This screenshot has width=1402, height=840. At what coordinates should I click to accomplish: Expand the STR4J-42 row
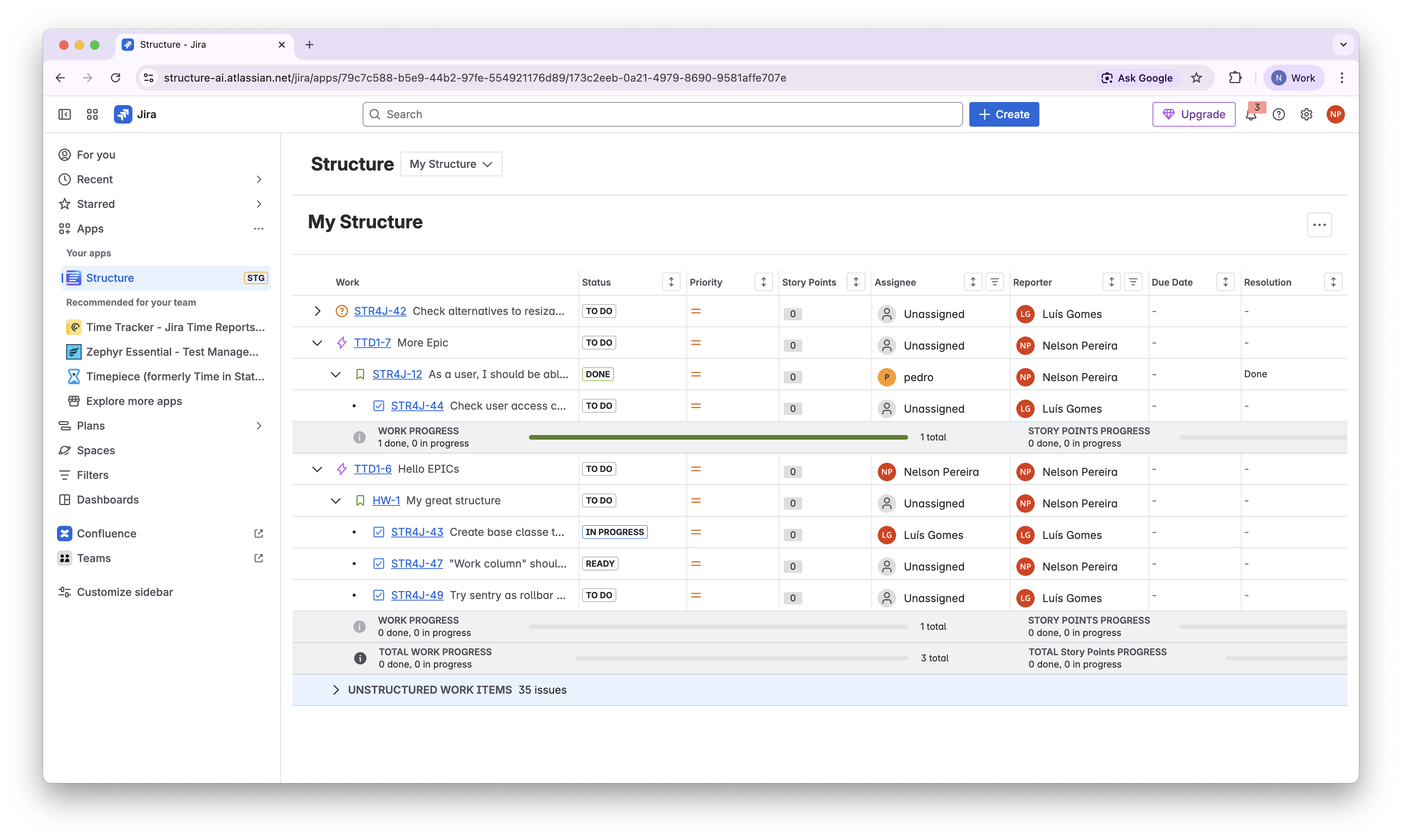[x=318, y=311]
